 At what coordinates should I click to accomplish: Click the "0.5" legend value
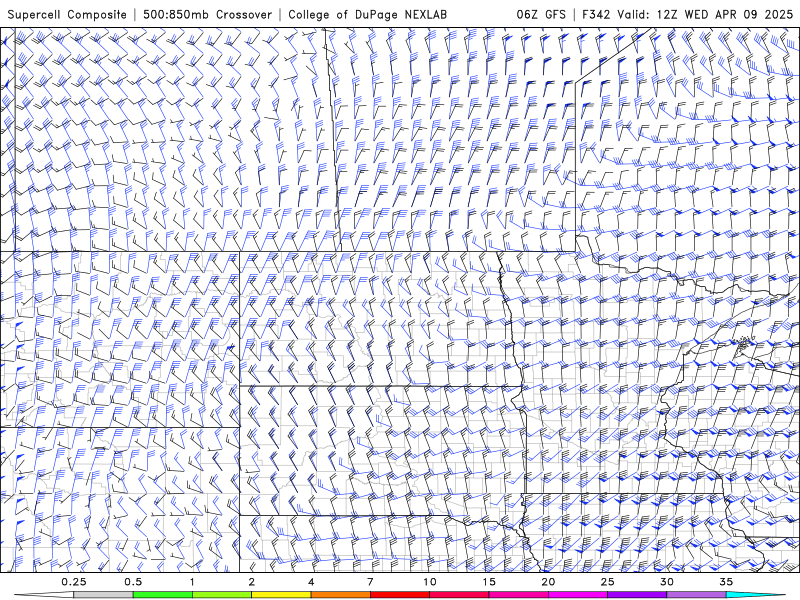click(133, 582)
